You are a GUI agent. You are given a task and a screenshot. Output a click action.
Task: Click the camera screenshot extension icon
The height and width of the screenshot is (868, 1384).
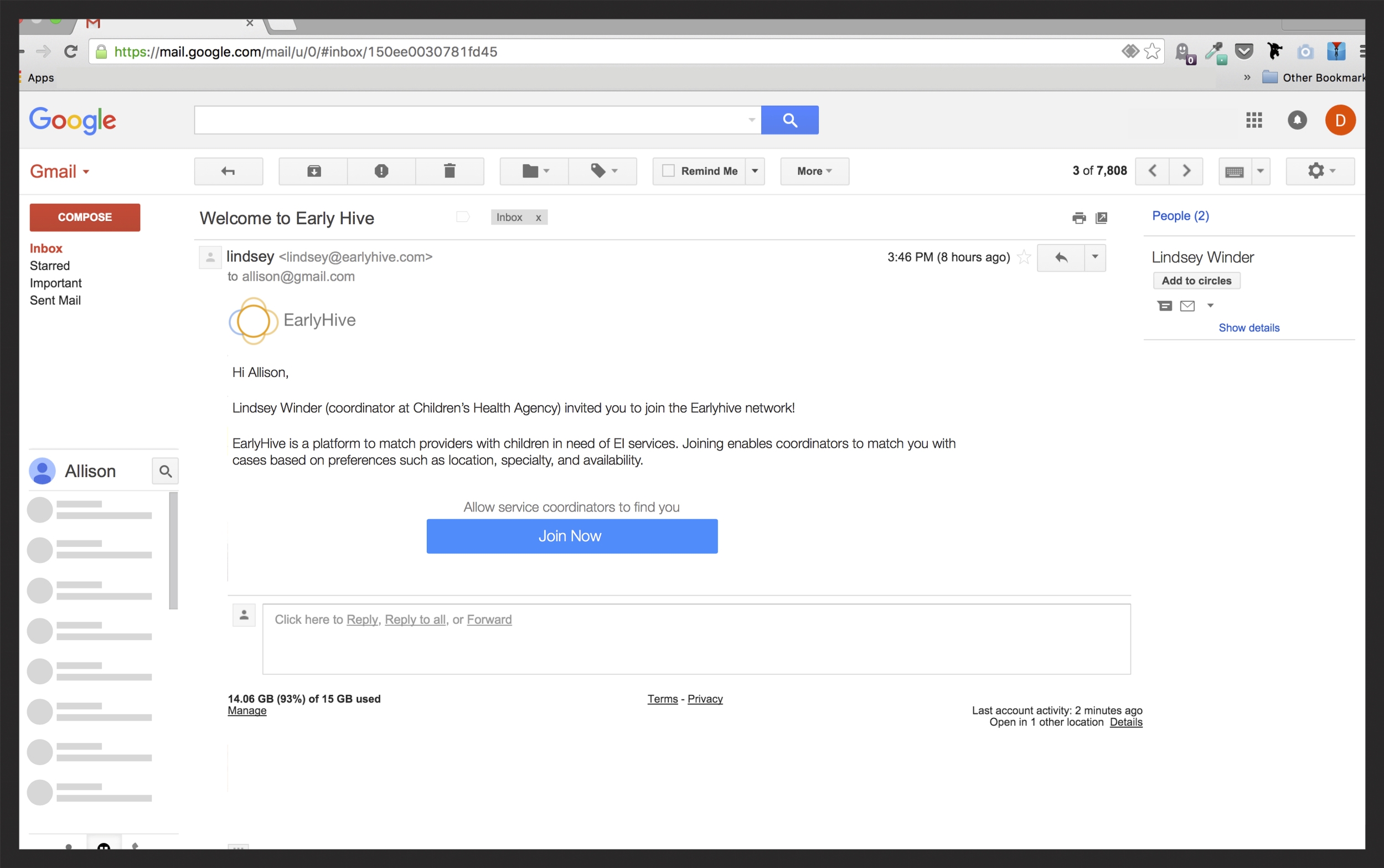[1305, 51]
